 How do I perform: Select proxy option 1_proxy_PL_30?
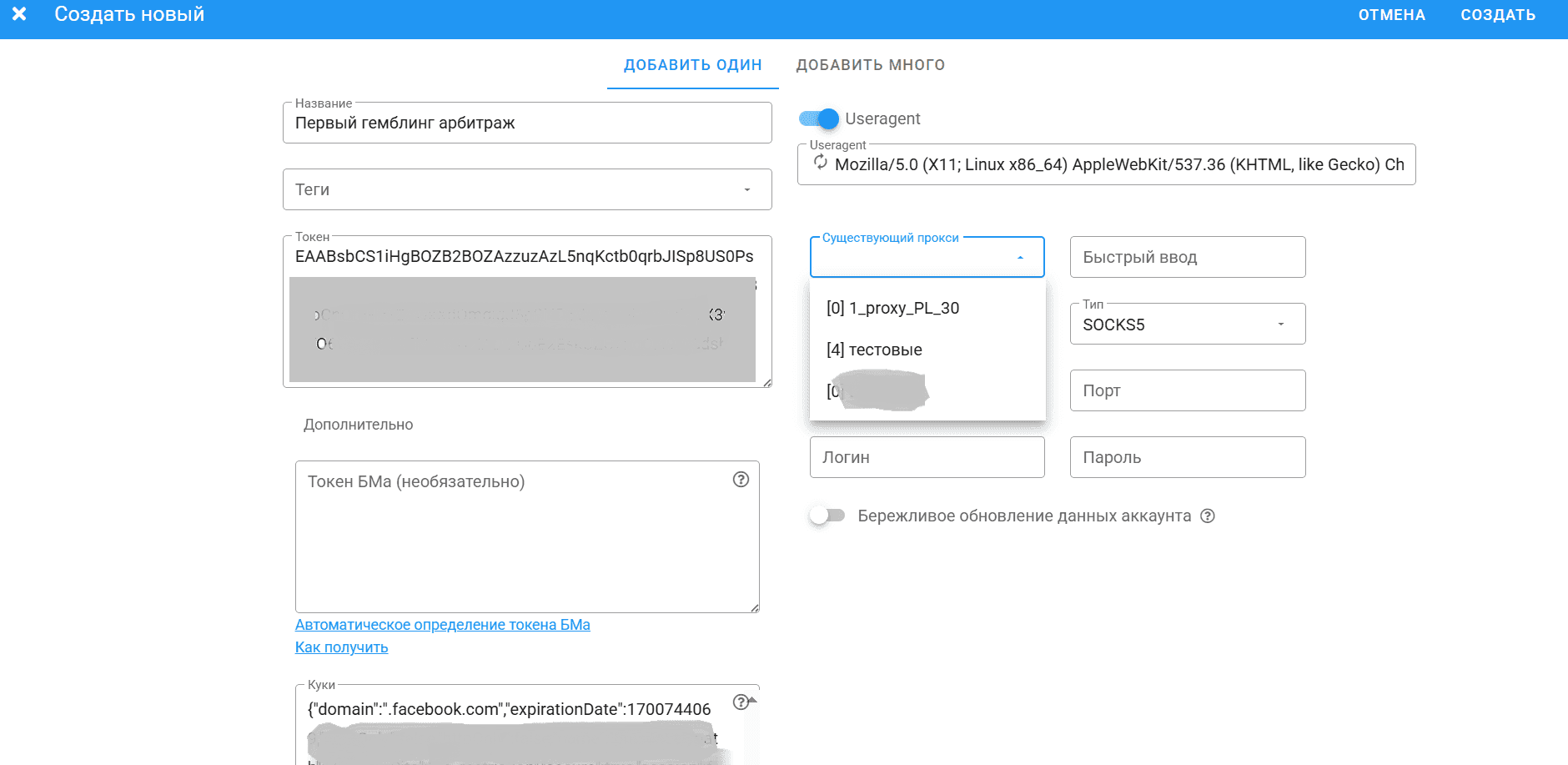pos(892,309)
